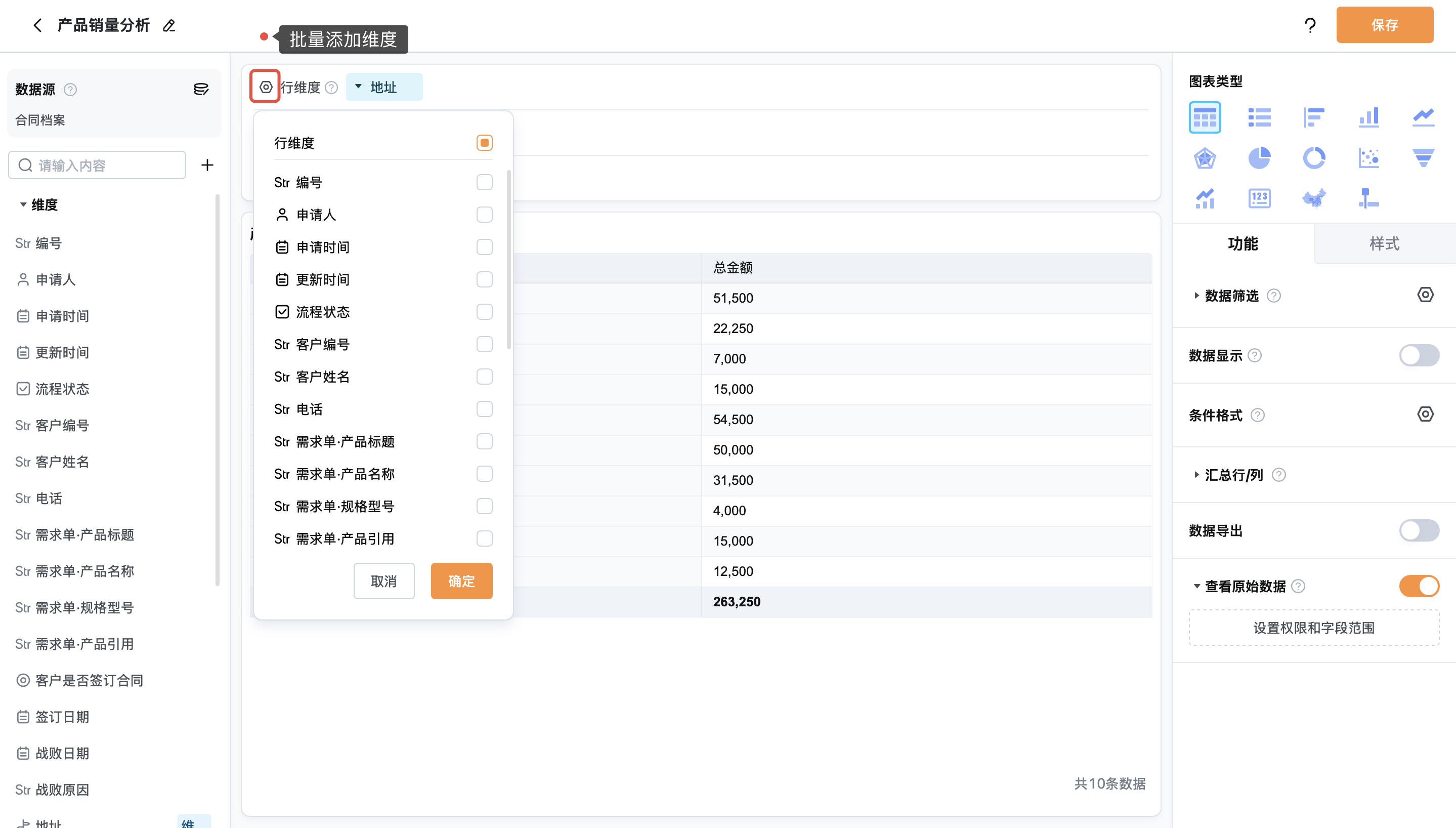
Task: Enable the 数据显示 switch
Action: coord(1419,355)
